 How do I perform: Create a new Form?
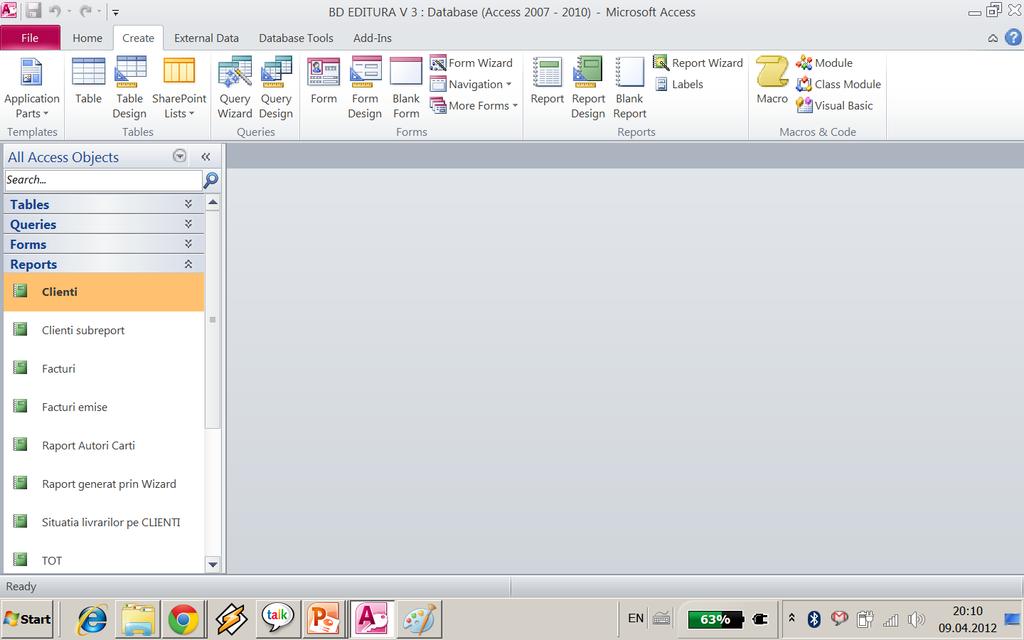click(323, 81)
